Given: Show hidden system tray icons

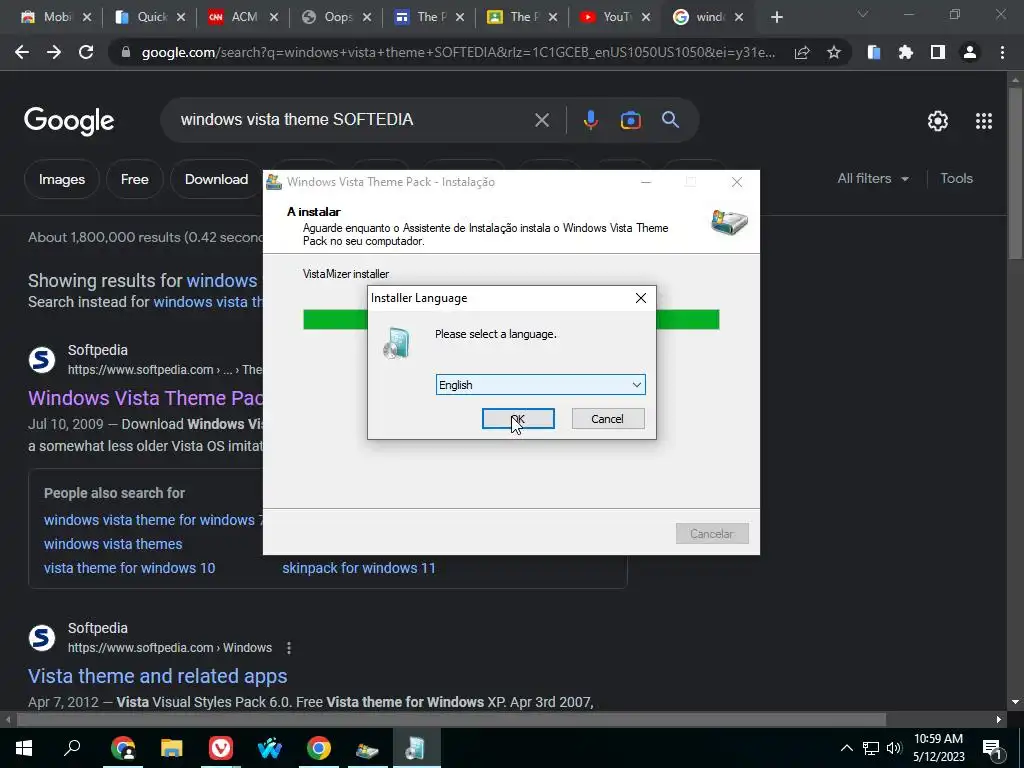Looking at the screenshot, I should [x=846, y=748].
